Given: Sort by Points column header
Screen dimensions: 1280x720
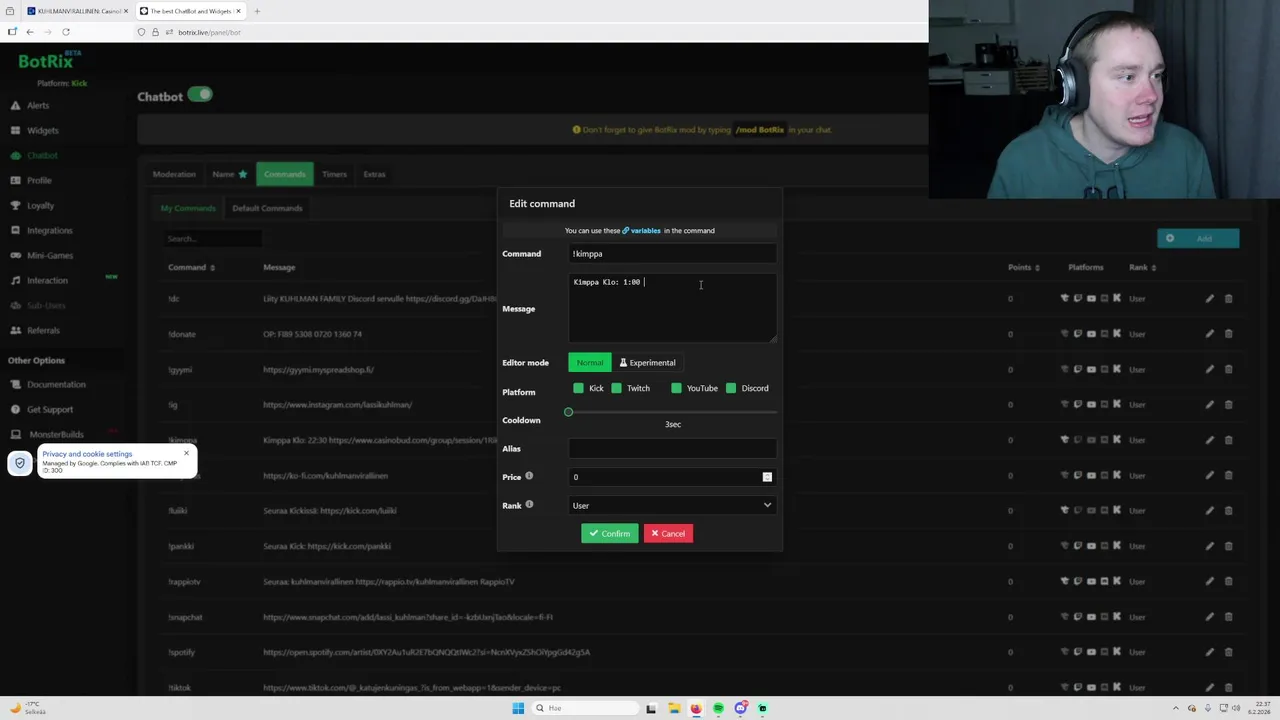Looking at the screenshot, I should pyautogui.click(x=1023, y=267).
